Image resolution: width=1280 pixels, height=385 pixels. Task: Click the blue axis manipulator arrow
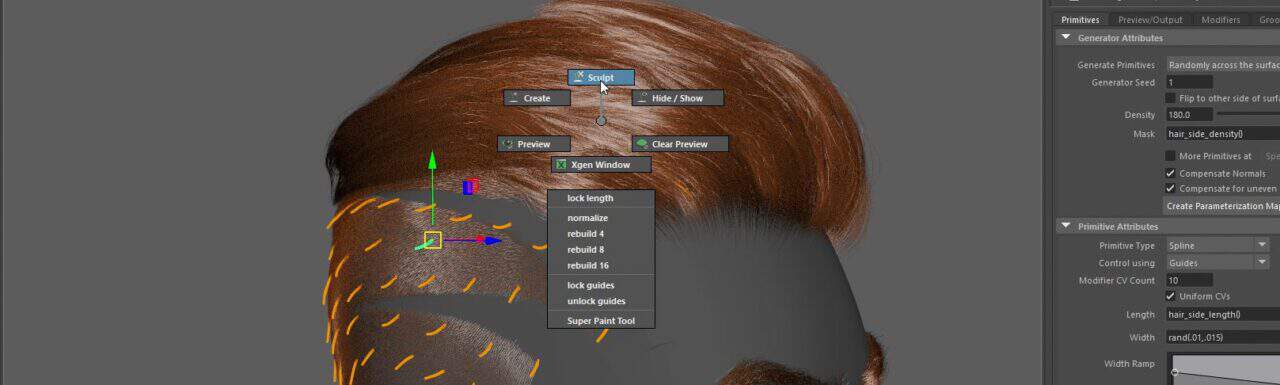tap(494, 240)
